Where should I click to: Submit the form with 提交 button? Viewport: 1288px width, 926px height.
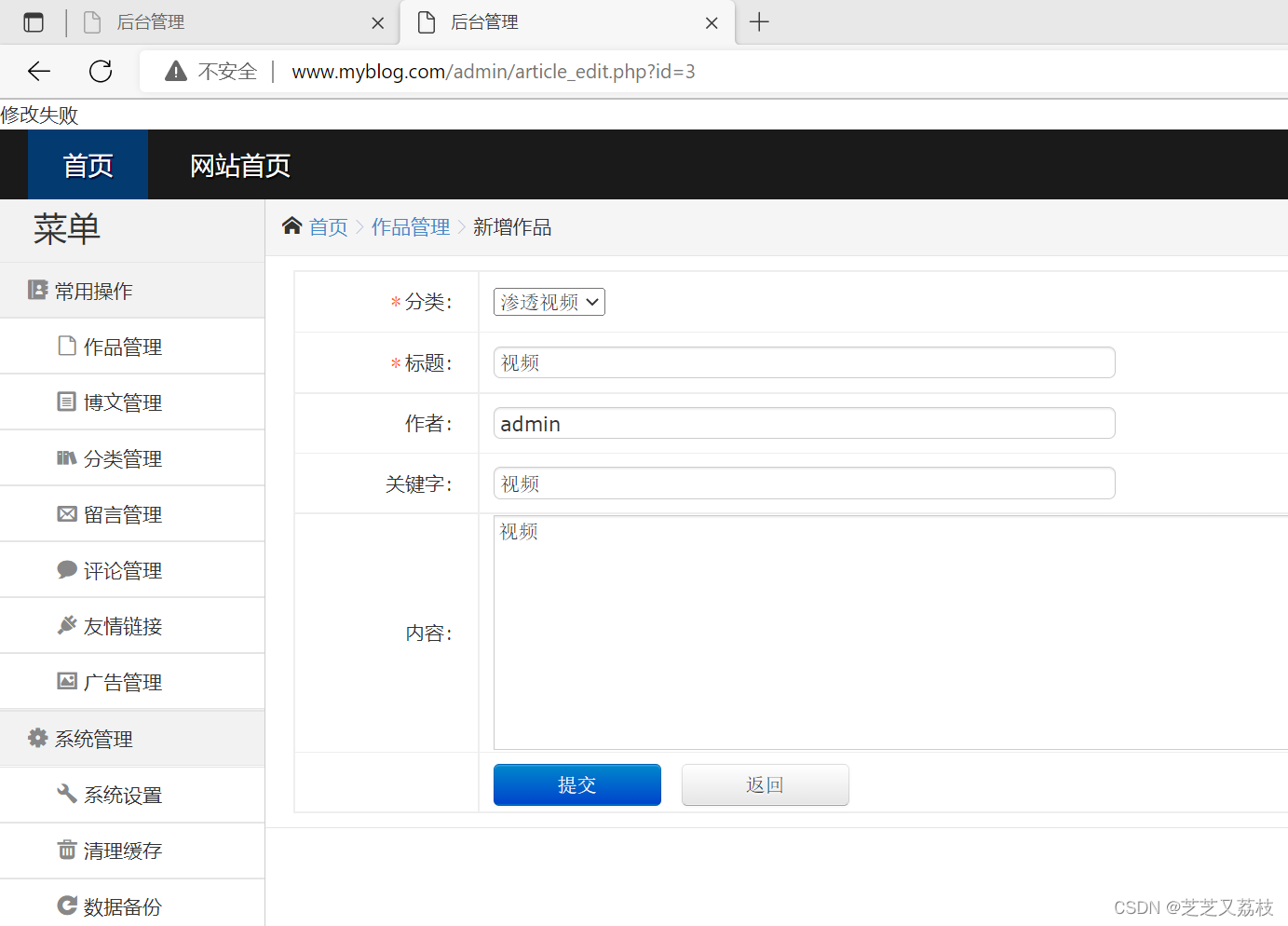point(577,784)
